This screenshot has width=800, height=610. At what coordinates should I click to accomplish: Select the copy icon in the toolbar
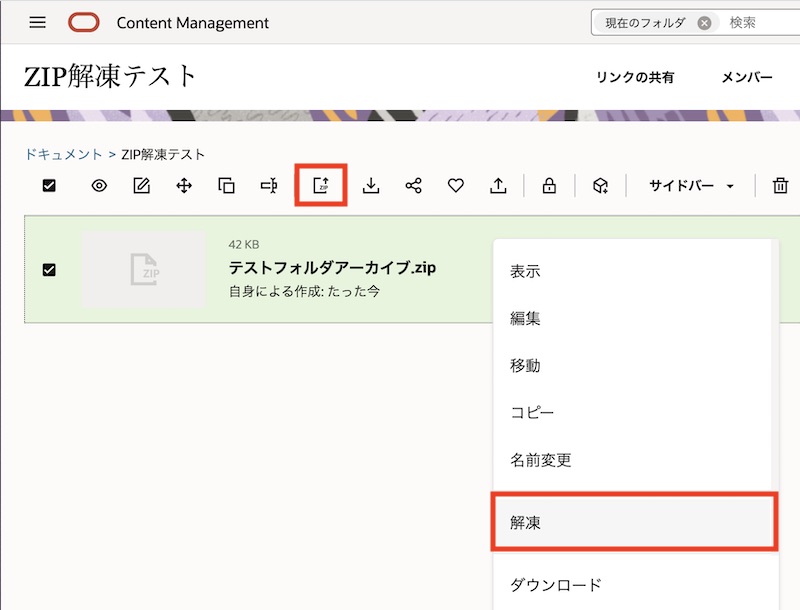coord(227,185)
